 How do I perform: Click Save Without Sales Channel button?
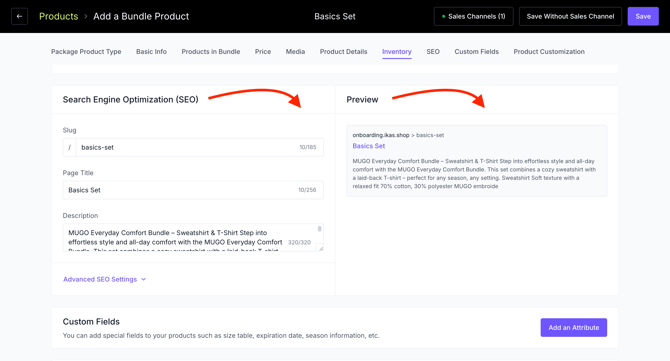click(x=570, y=16)
